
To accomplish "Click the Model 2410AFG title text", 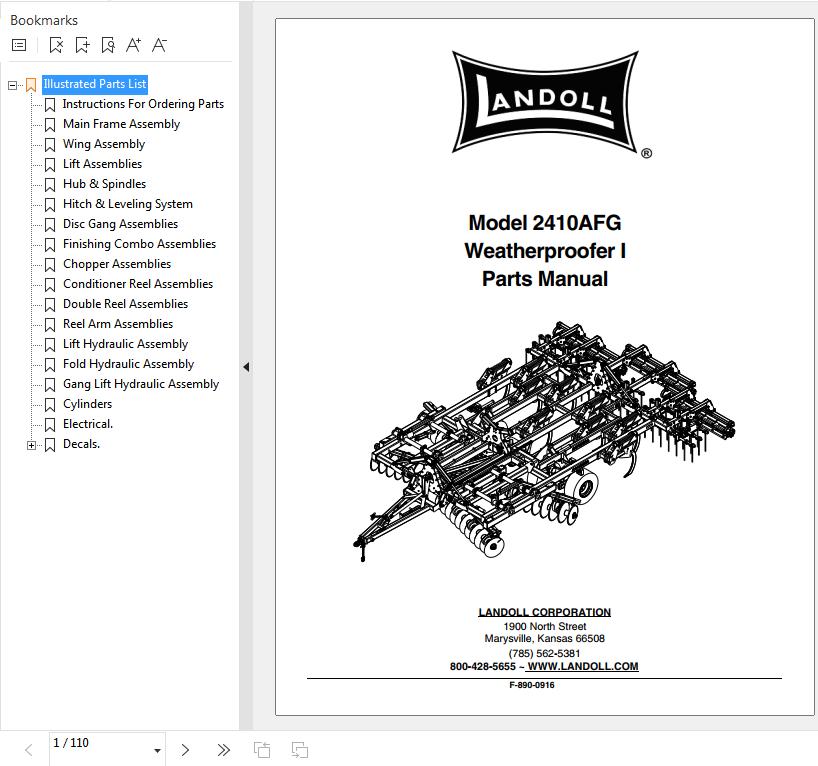I will pyautogui.click(x=545, y=223).
